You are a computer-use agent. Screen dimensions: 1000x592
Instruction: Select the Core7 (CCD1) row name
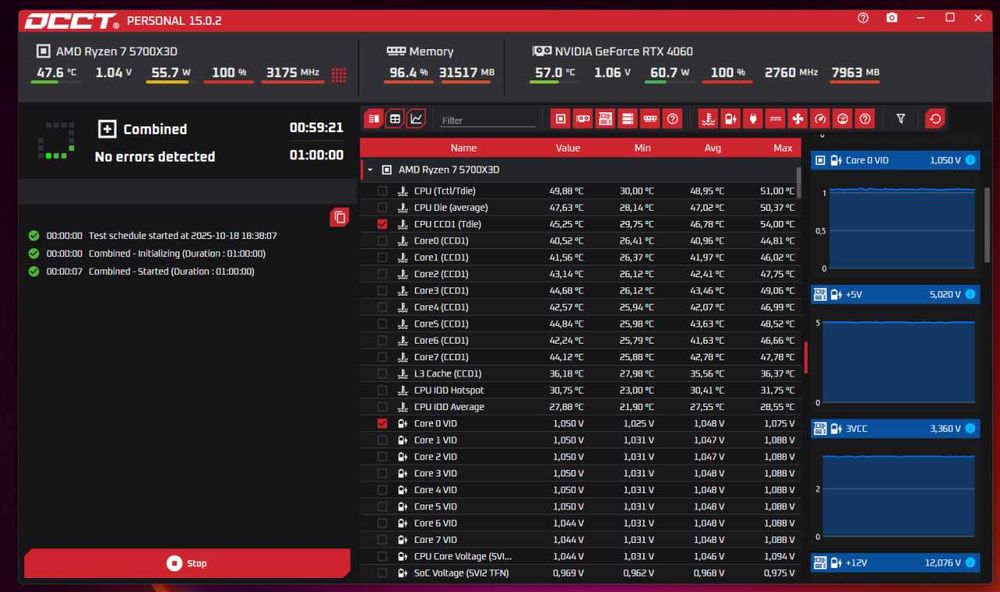[441, 357]
